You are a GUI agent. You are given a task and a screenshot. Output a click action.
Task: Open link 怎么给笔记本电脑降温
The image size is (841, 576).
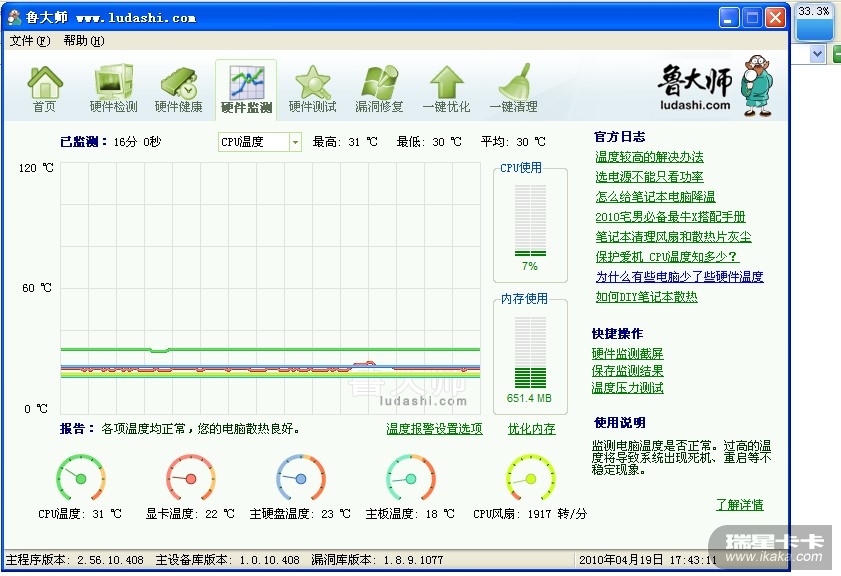(x=655, y=197)
